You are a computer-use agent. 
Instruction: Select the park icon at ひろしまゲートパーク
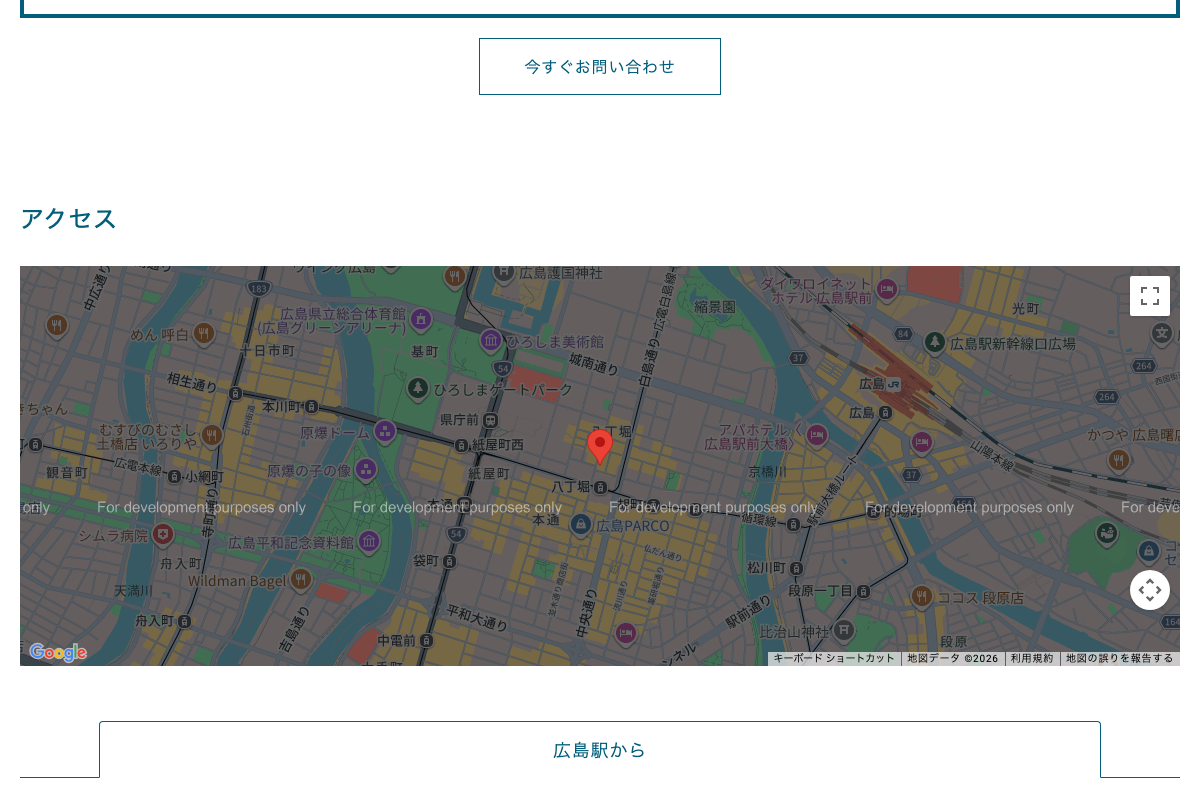418,388
